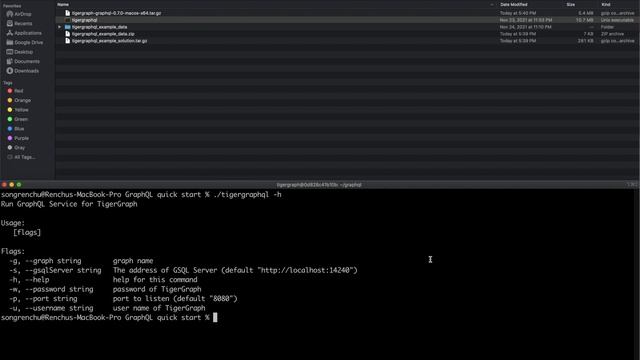Screen dimensions: 640x360
Task: Click the Nov 24, 2021 date cell
Action: tap(525, 27)
